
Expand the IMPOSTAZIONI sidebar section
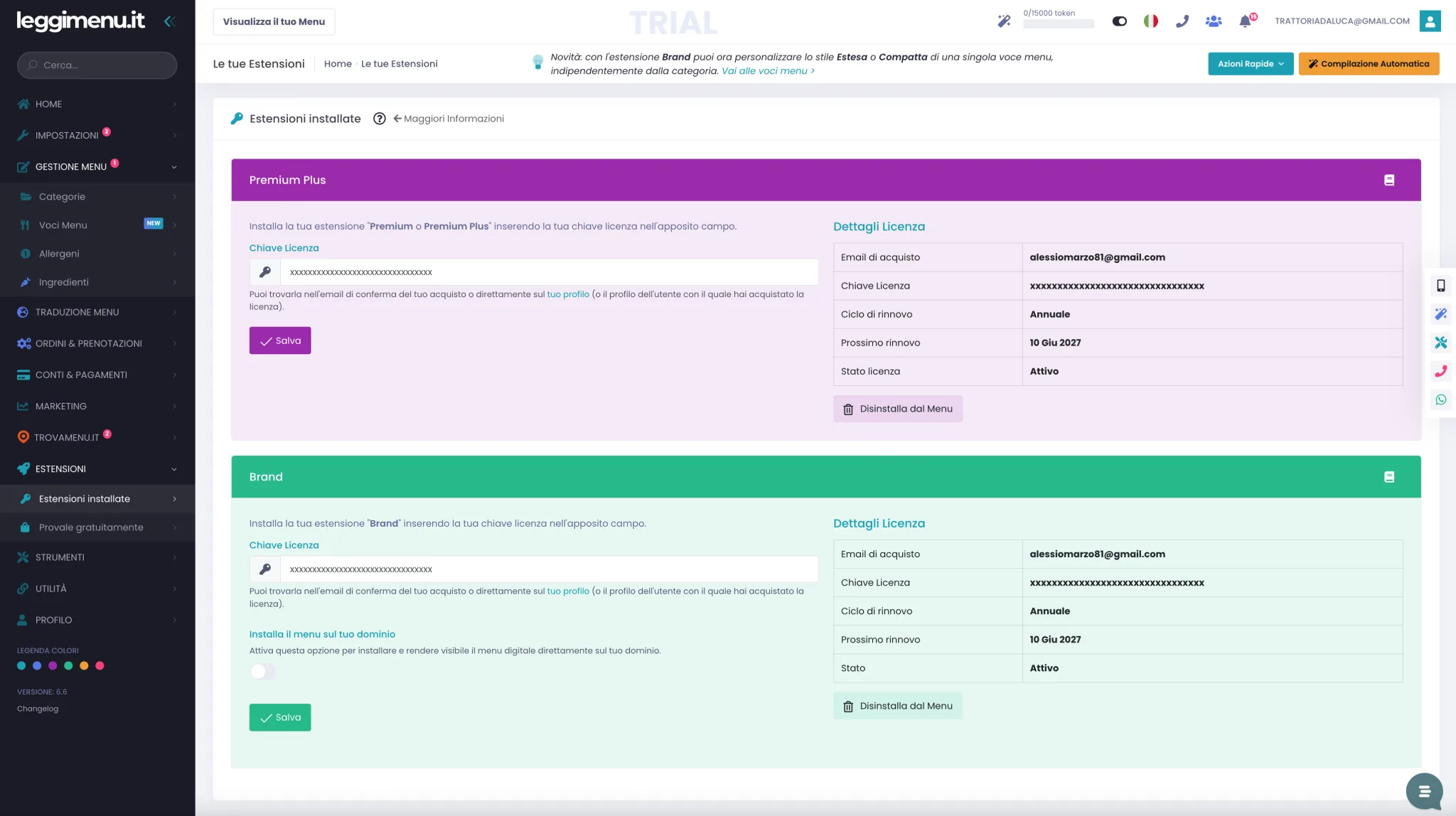[x=97, y=135]
